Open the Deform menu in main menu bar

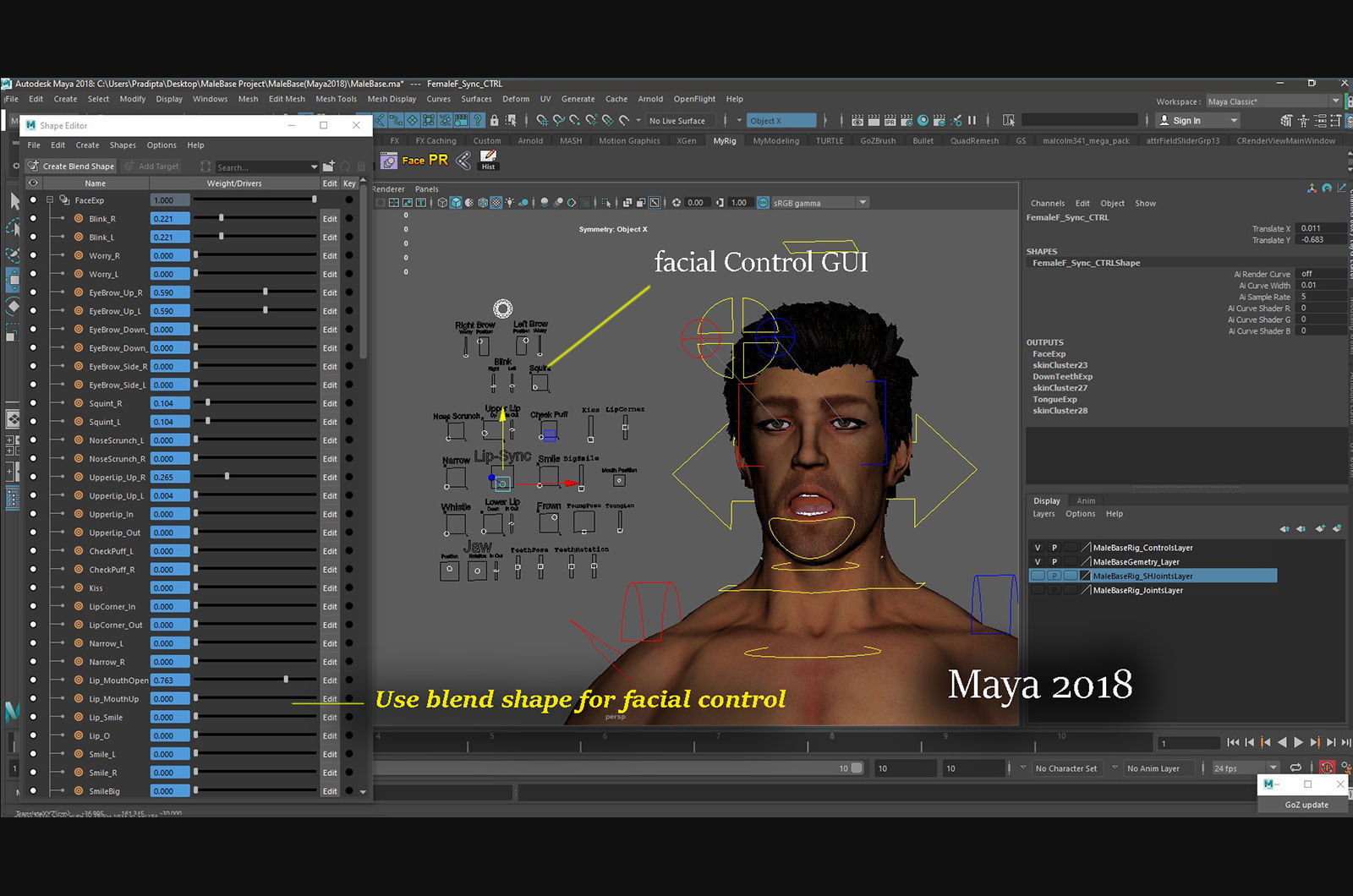[x=516, y=99]
